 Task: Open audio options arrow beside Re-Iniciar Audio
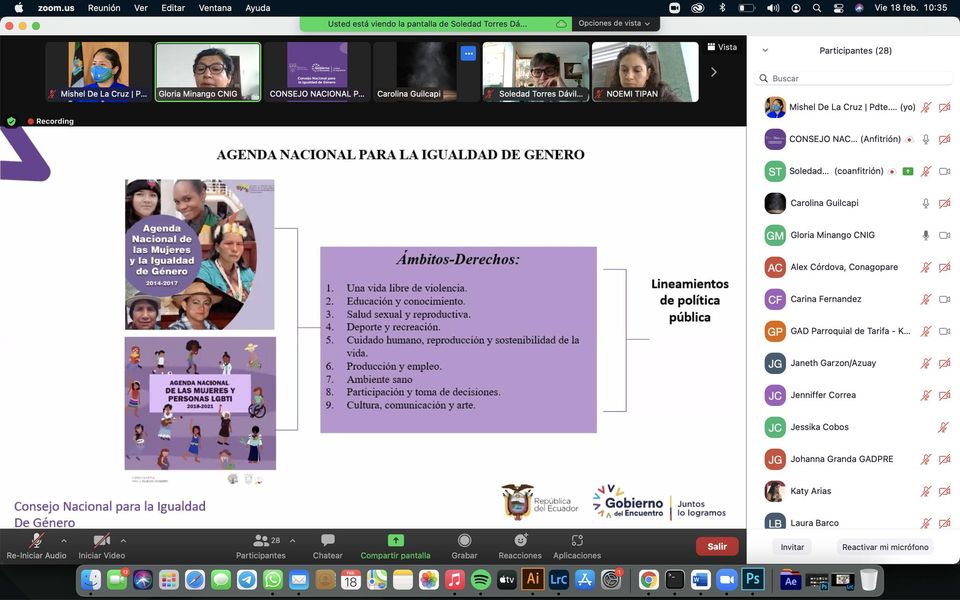64,540
